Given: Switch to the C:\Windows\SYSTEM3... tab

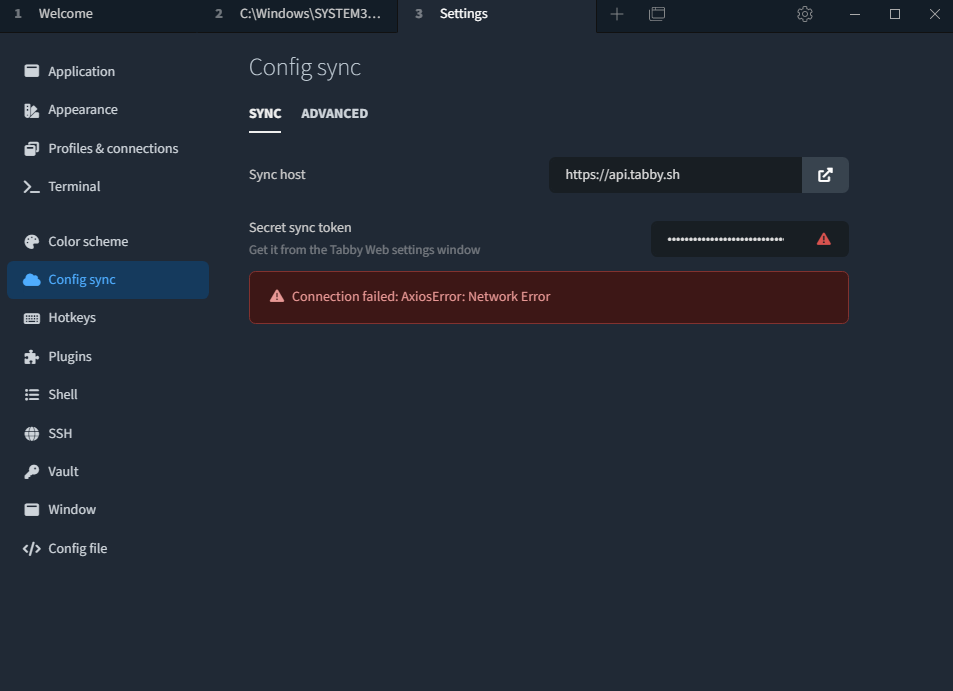Looking at the screenshot, I should coord(298,14).
